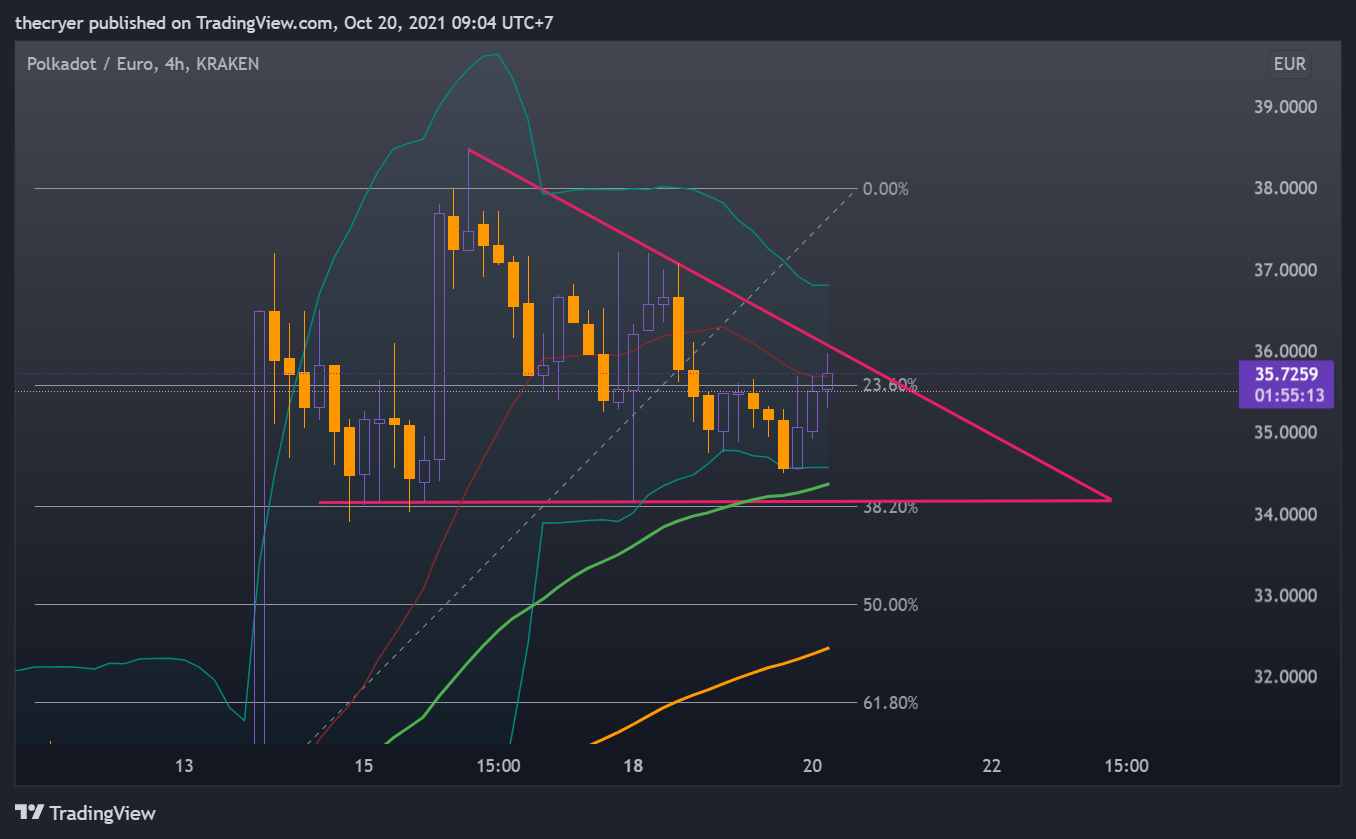Click the date label 15 on time axis

click(363, 767)
